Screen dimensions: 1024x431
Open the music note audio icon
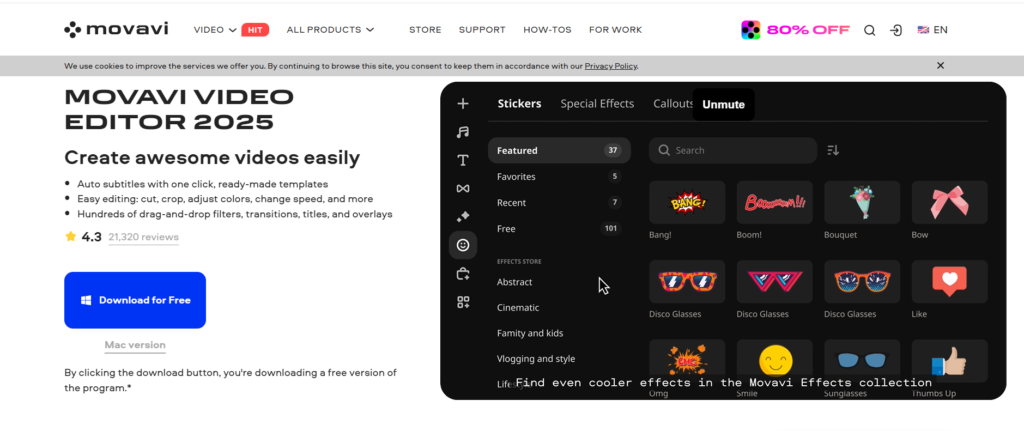pos(463,132)
